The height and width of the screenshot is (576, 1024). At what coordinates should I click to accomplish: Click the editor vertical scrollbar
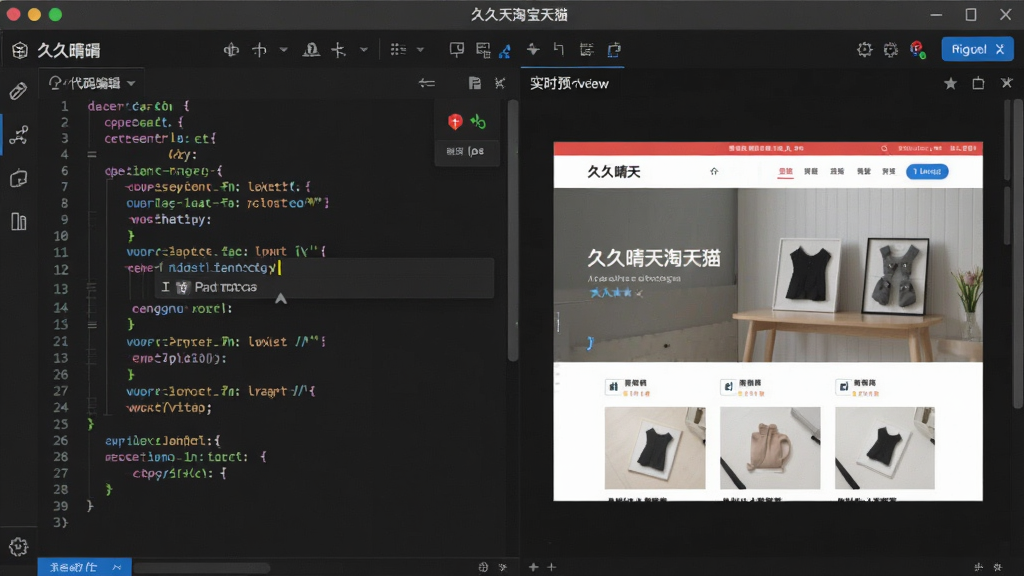coord(513,230)
